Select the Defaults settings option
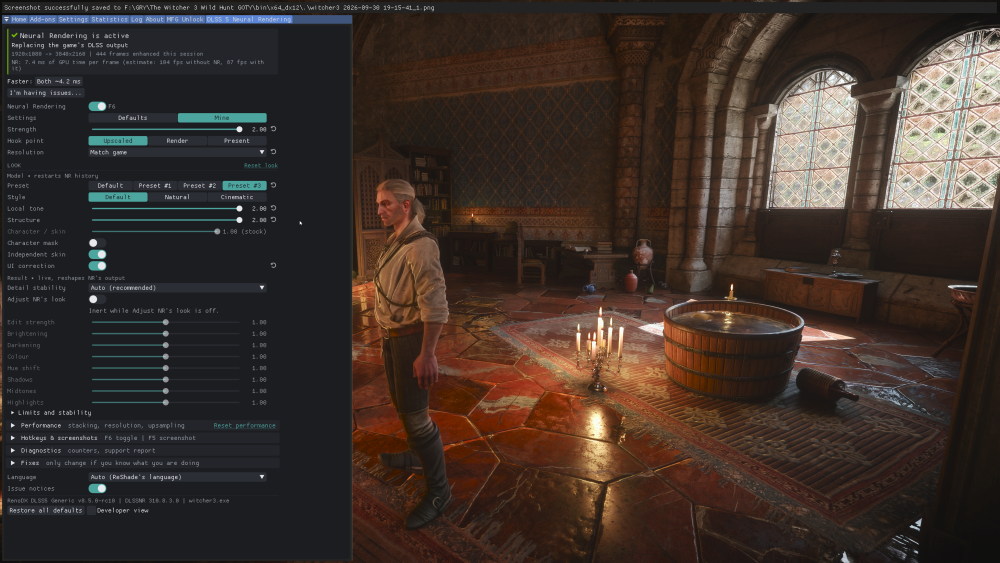The width and height of the screenshot is (1000, 563). coord(133,118)
